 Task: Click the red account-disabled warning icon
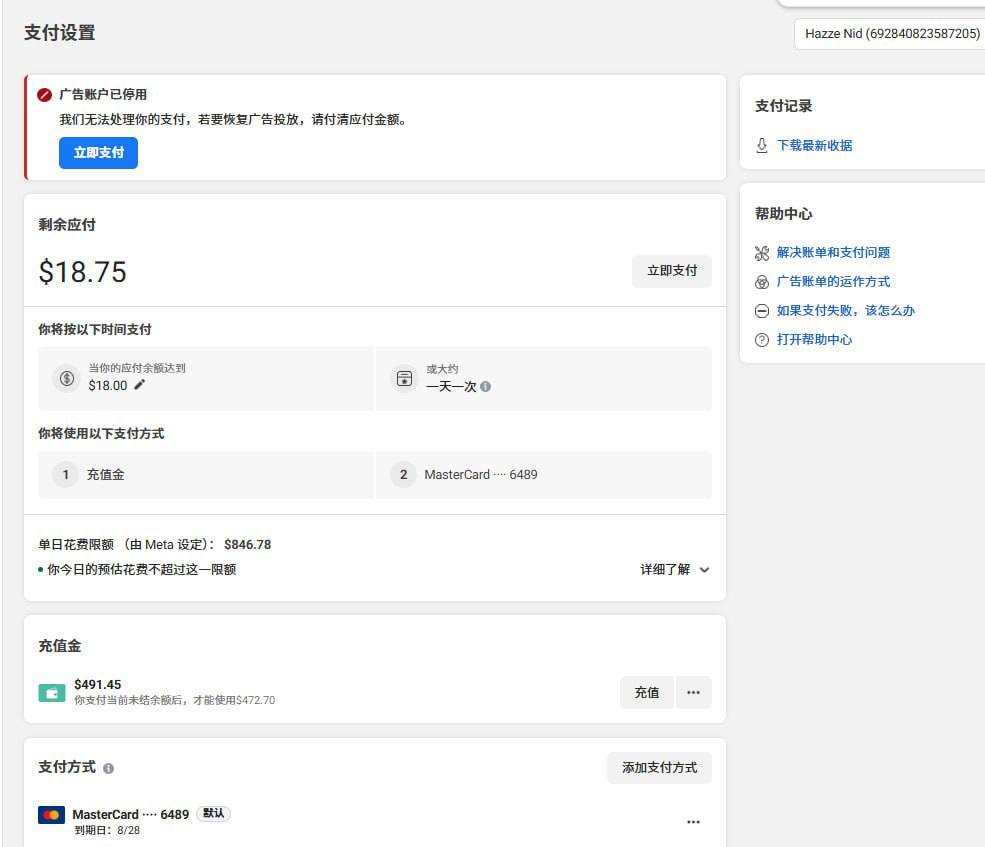tap(44, 95)
